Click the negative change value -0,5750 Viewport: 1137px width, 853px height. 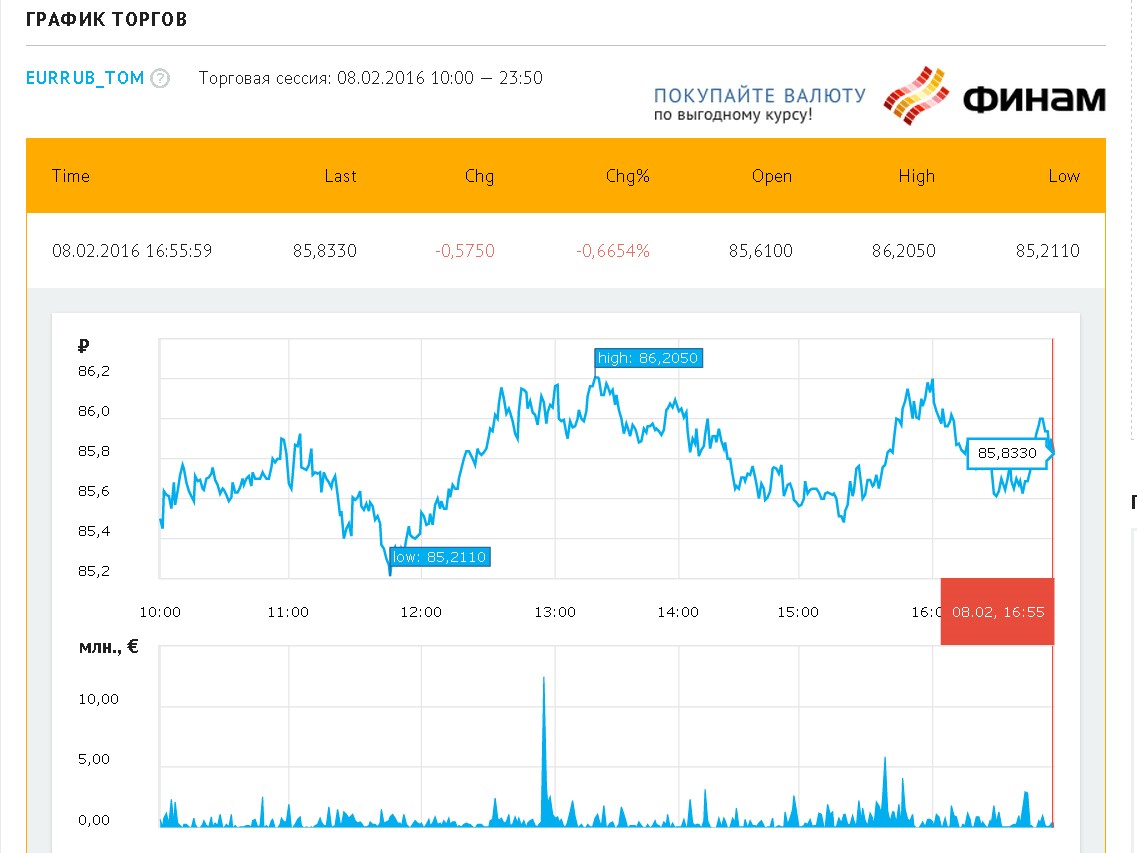pyautogui.click(x=464, y=251)
